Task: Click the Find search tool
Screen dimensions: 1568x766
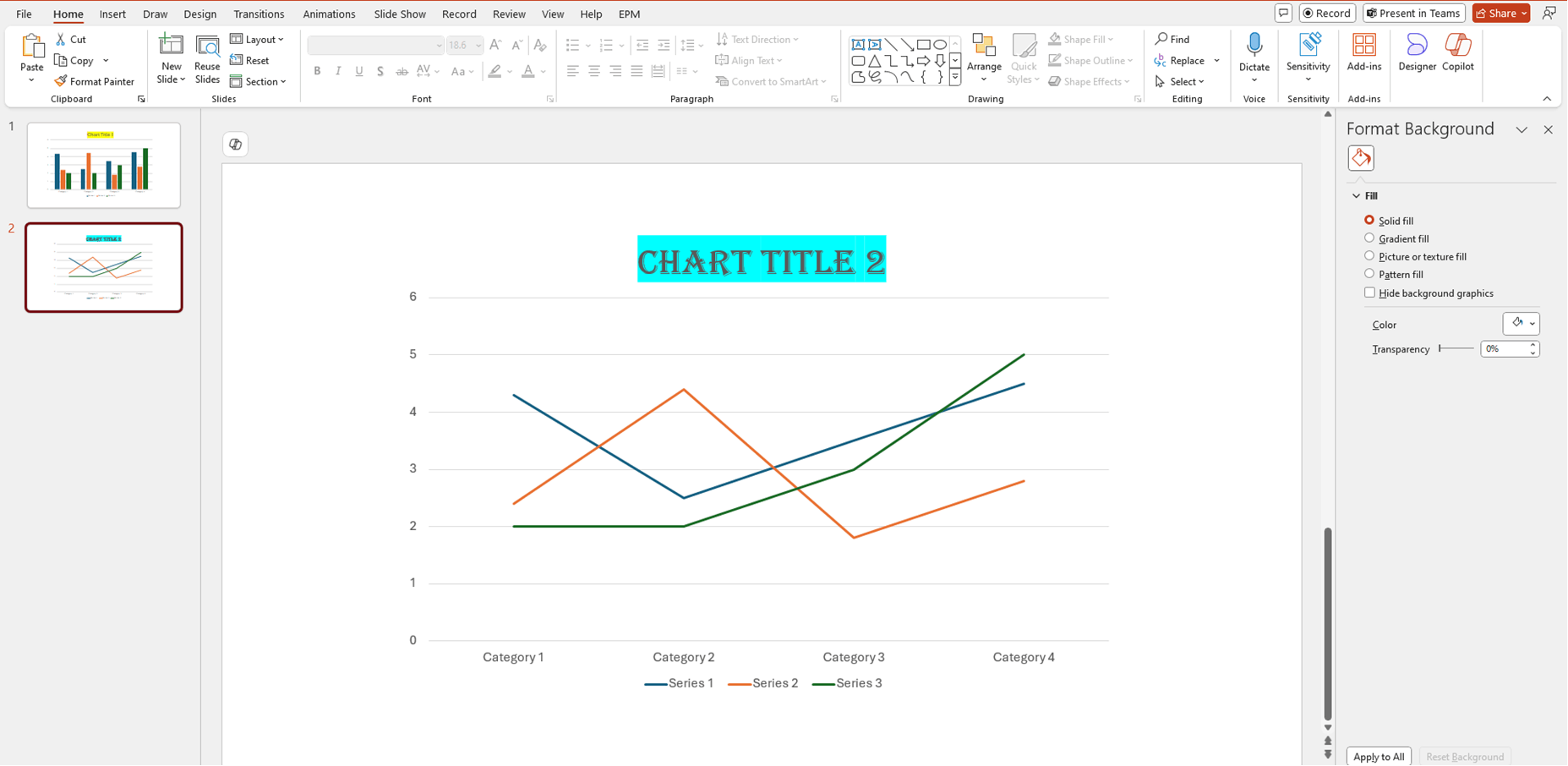Action: (x=1172, y=39)
